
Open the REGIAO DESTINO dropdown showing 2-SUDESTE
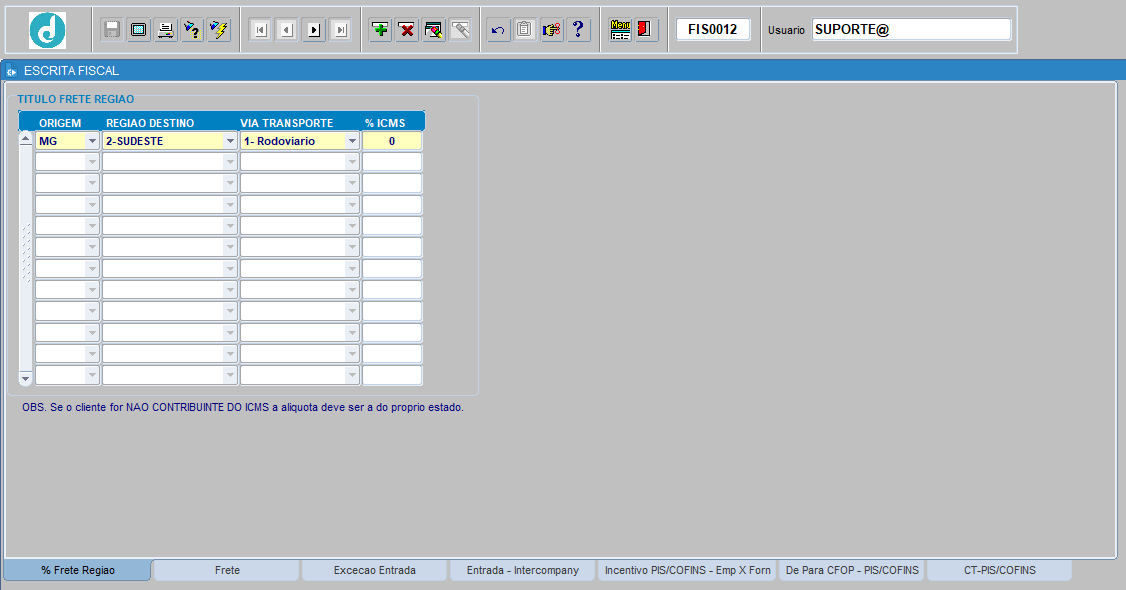(x=230, y=141)
